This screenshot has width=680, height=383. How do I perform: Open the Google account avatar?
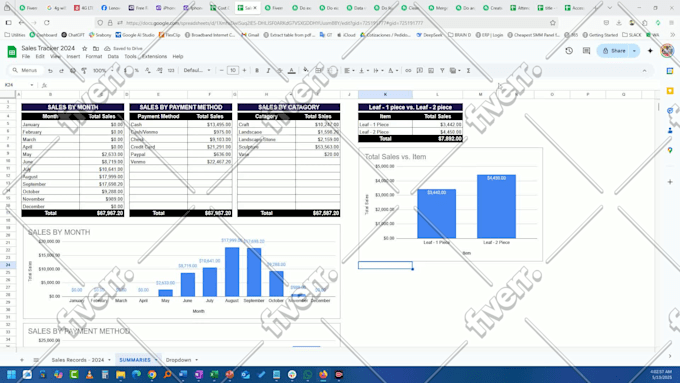[x=667, y=51]
